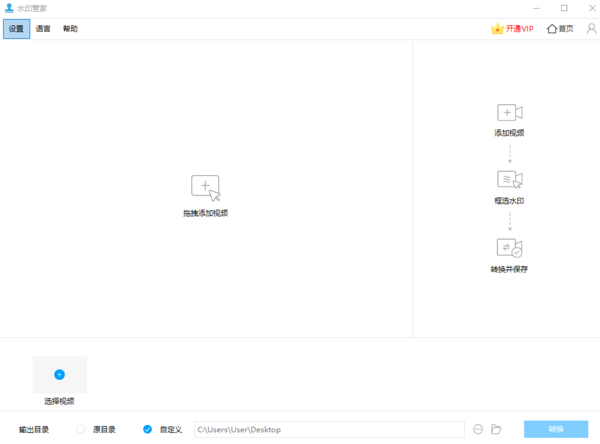Open the 帮助 help menu
This screenshot has width=600, height=444.
[x=70, y=29]
